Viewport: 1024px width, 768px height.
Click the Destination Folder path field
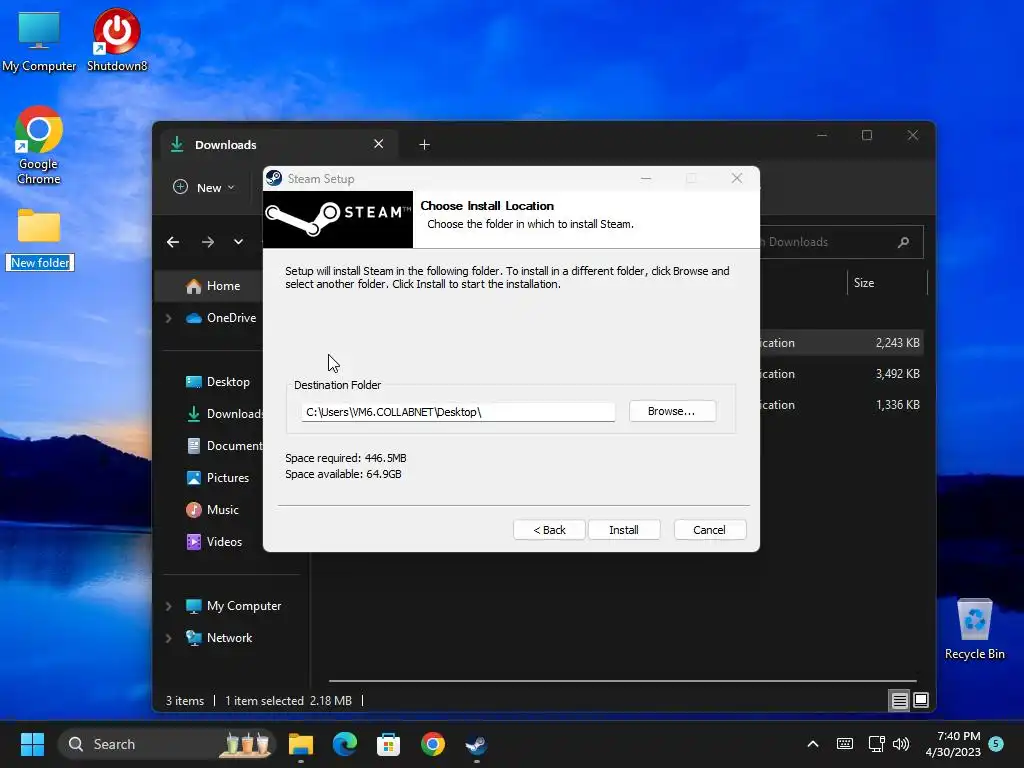458,412
